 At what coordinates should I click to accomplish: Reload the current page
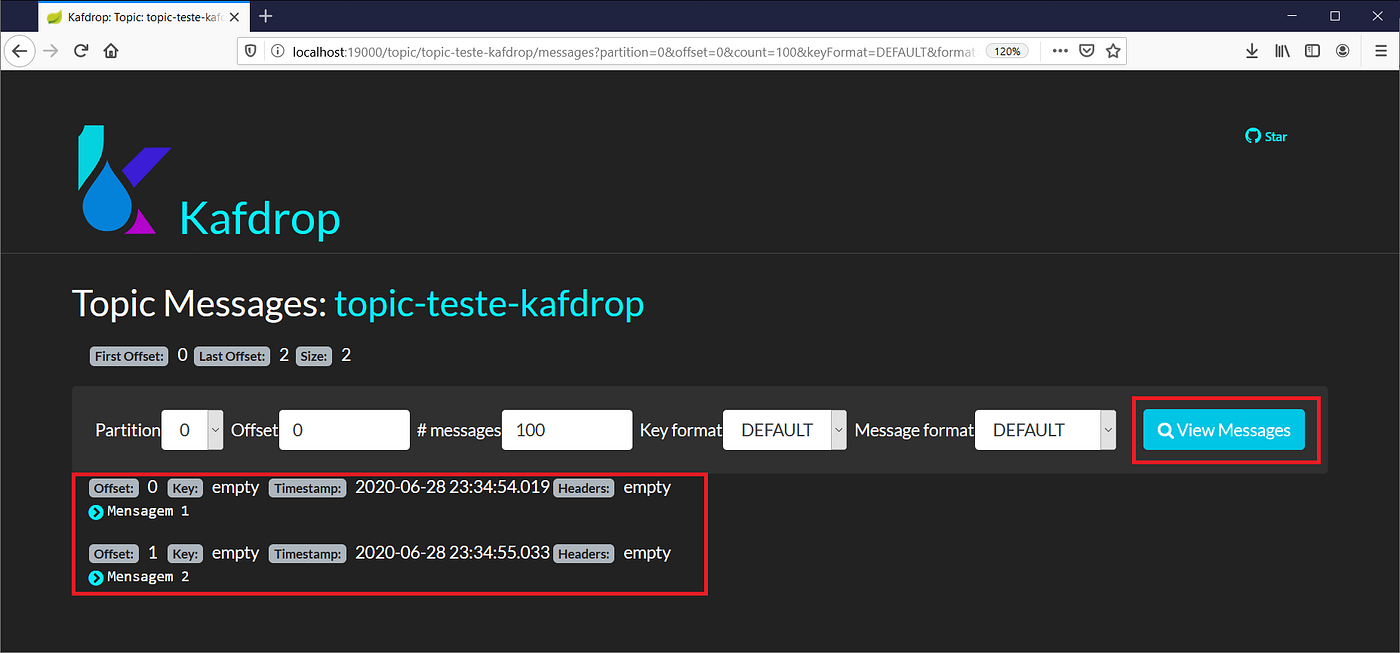point(81,50)
